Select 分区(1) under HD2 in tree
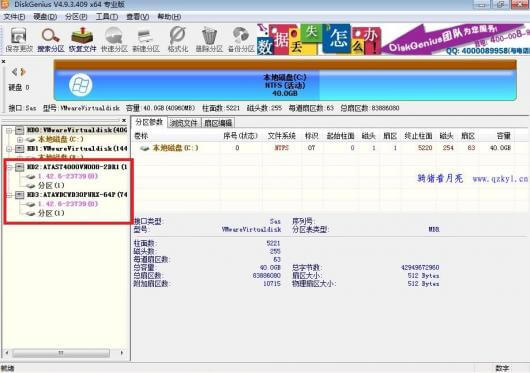Viewport: 530px width, 373px height. pos(51,185)
